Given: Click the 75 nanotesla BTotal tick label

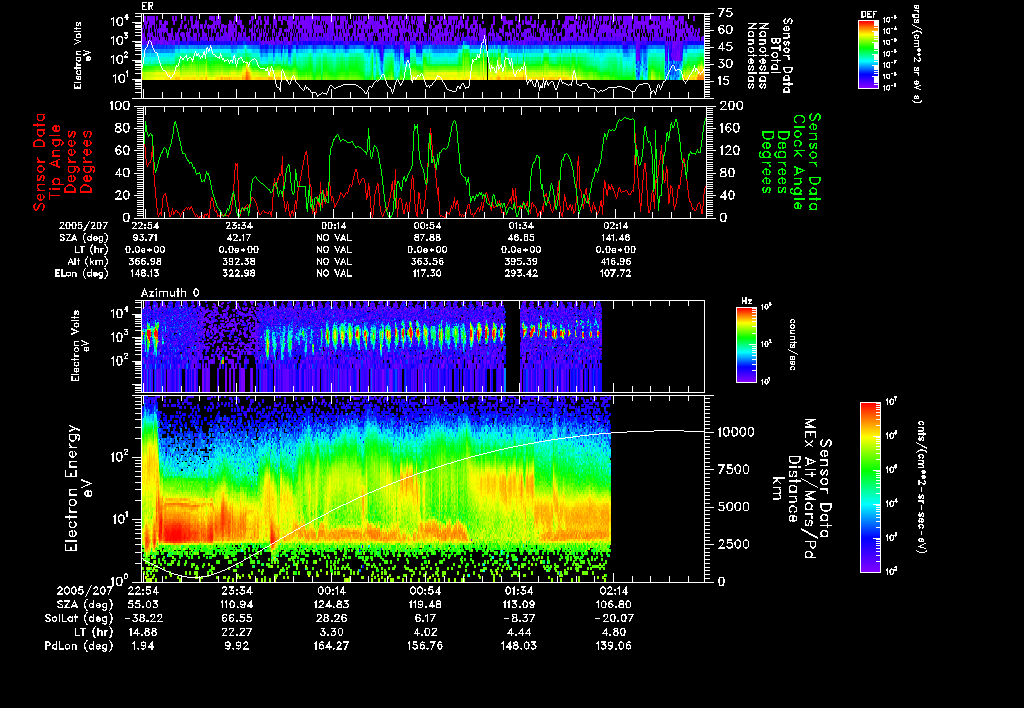Looking at the screenshot, I should point(725,13).
